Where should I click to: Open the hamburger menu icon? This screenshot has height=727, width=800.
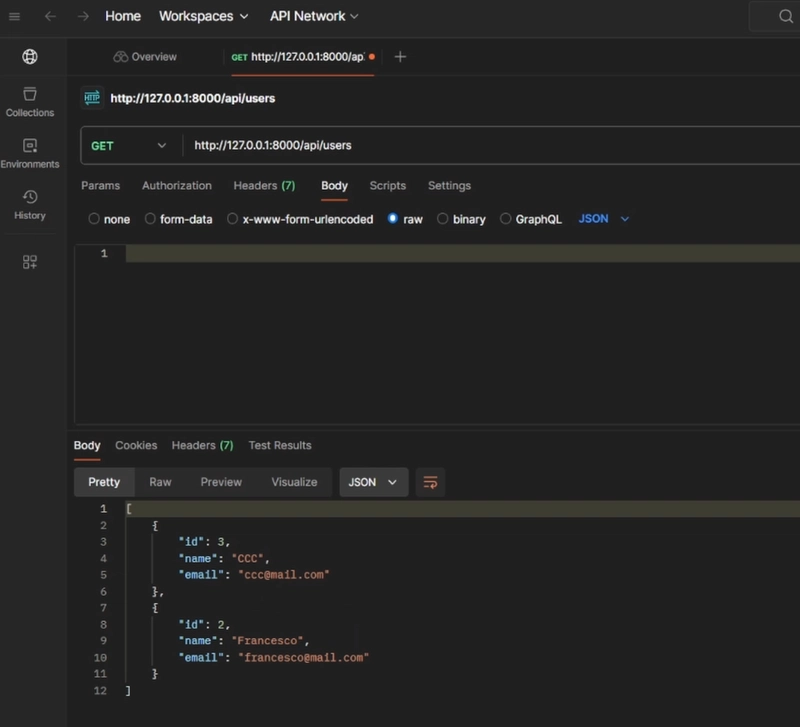[14, 16]
